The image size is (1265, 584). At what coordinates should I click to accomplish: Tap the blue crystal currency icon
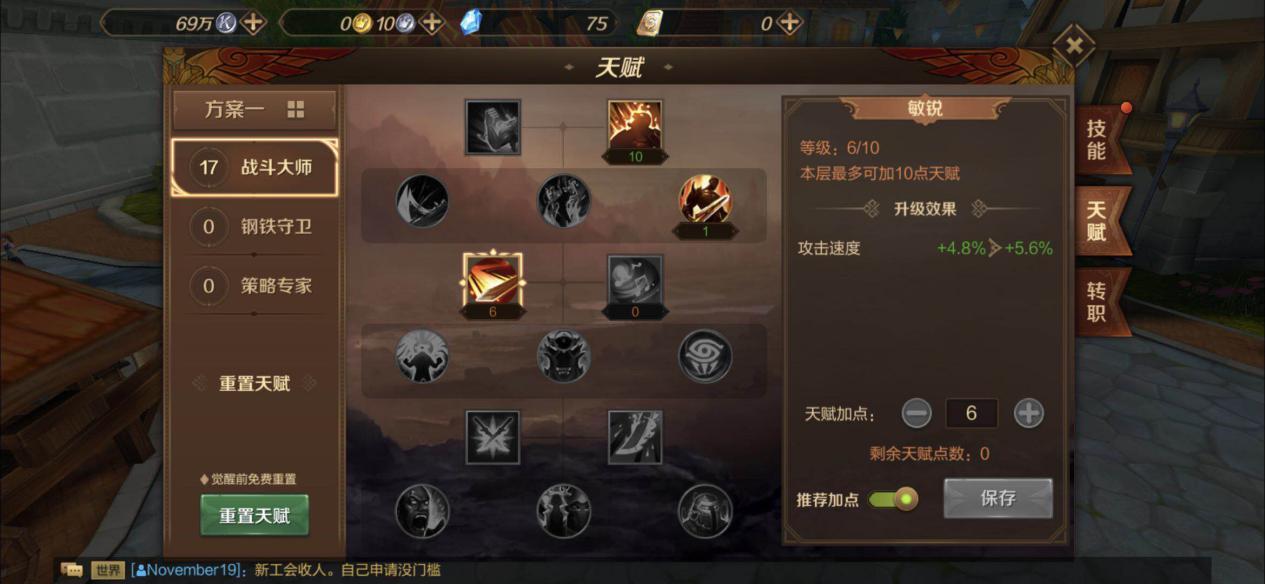471,22
